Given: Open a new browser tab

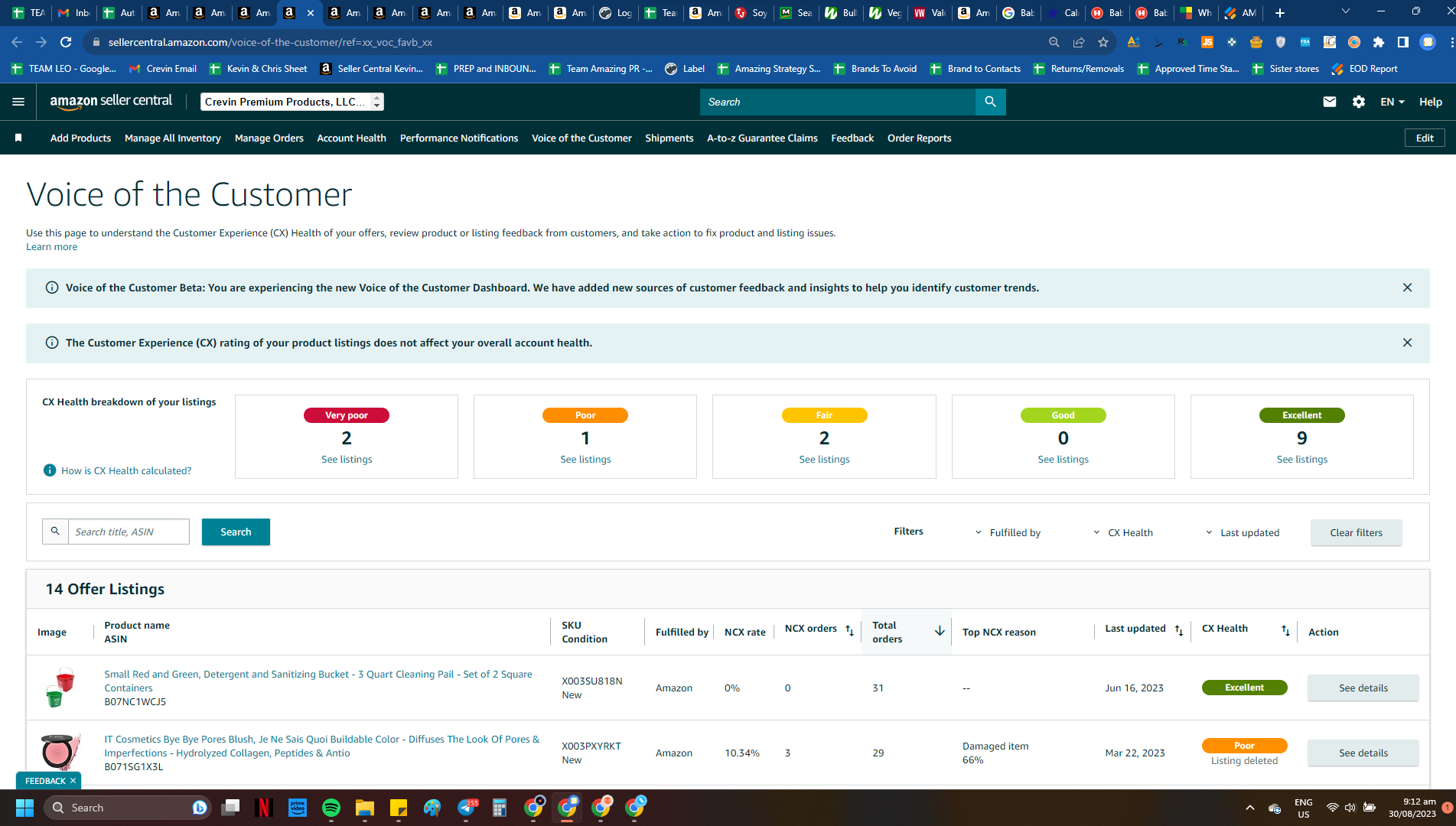Looking at the screenshot, I should click(x=1279, y=12).
